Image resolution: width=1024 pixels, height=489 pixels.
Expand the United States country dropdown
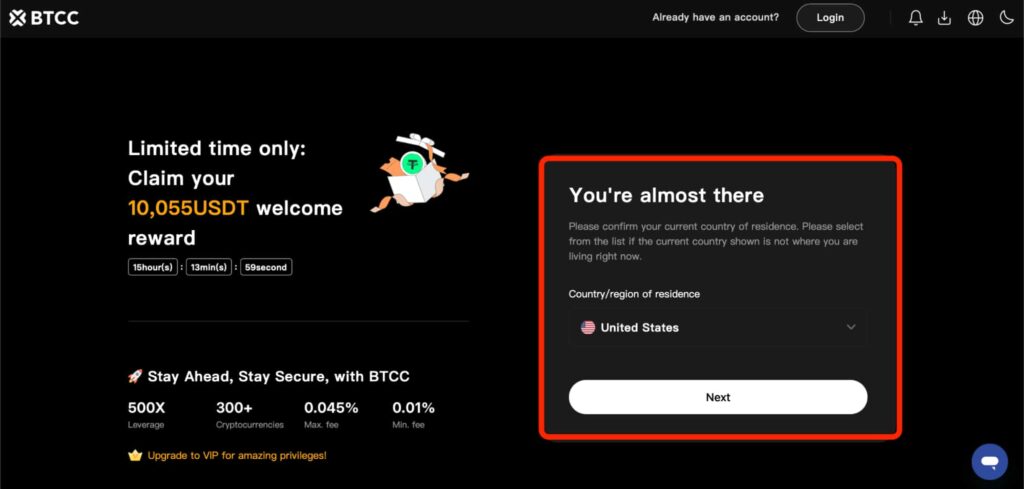coord(718,327)
